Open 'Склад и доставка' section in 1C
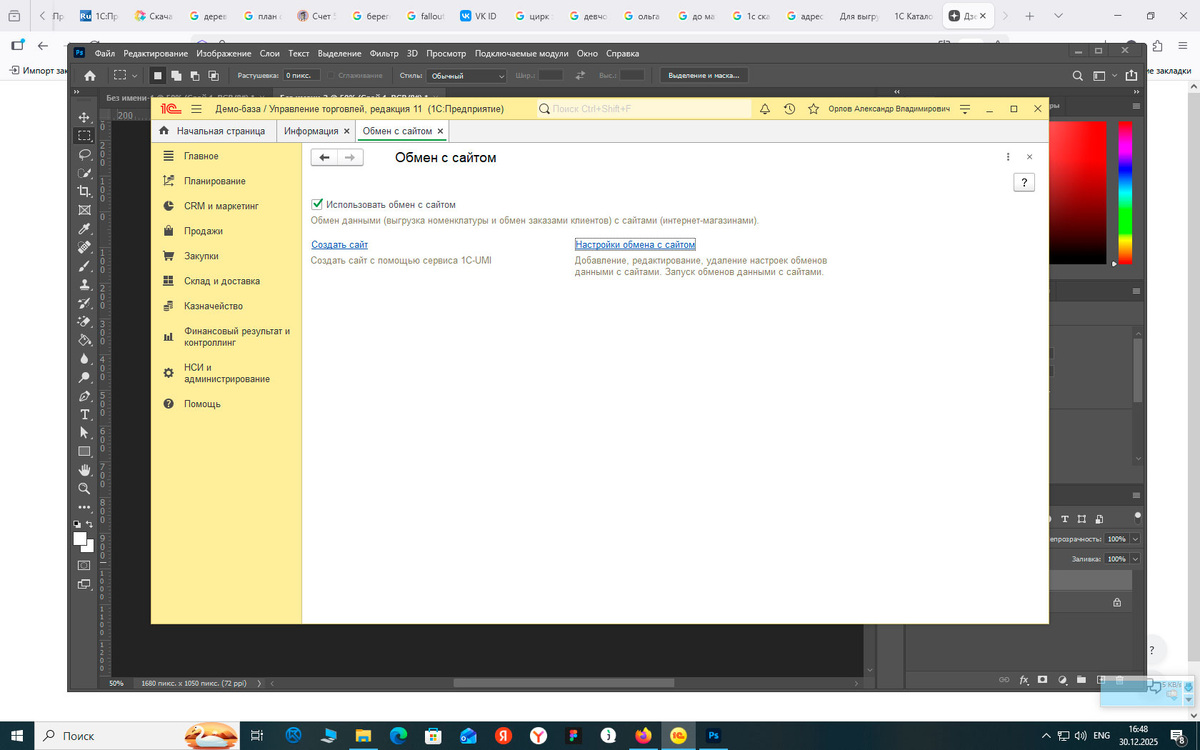Image resolution: width=1200 pixels, height=750 pixels. (x=222, y=281)
